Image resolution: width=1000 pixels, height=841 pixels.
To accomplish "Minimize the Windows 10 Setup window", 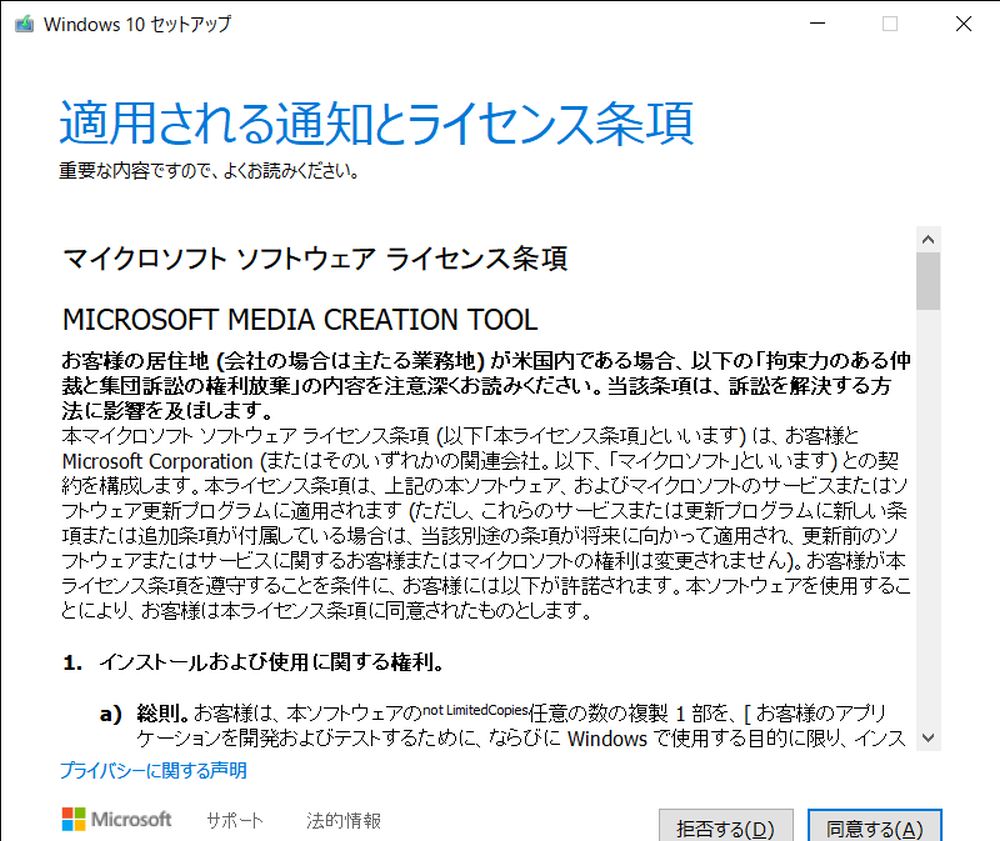I will (818, 24).
